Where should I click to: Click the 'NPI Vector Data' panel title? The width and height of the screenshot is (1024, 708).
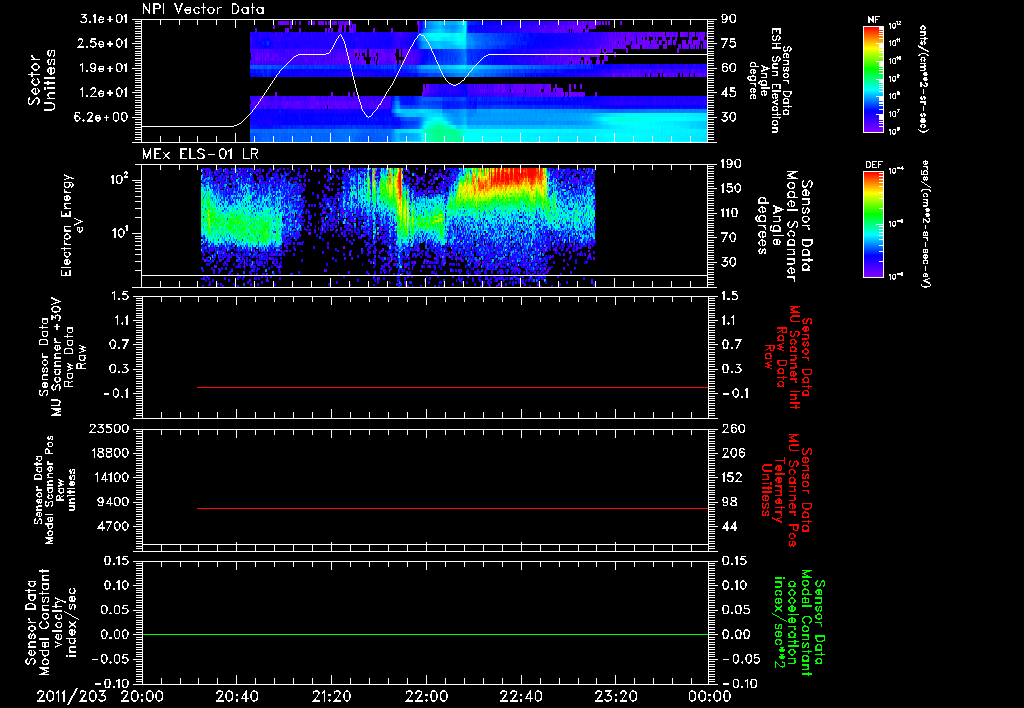[x=204, y=9]
